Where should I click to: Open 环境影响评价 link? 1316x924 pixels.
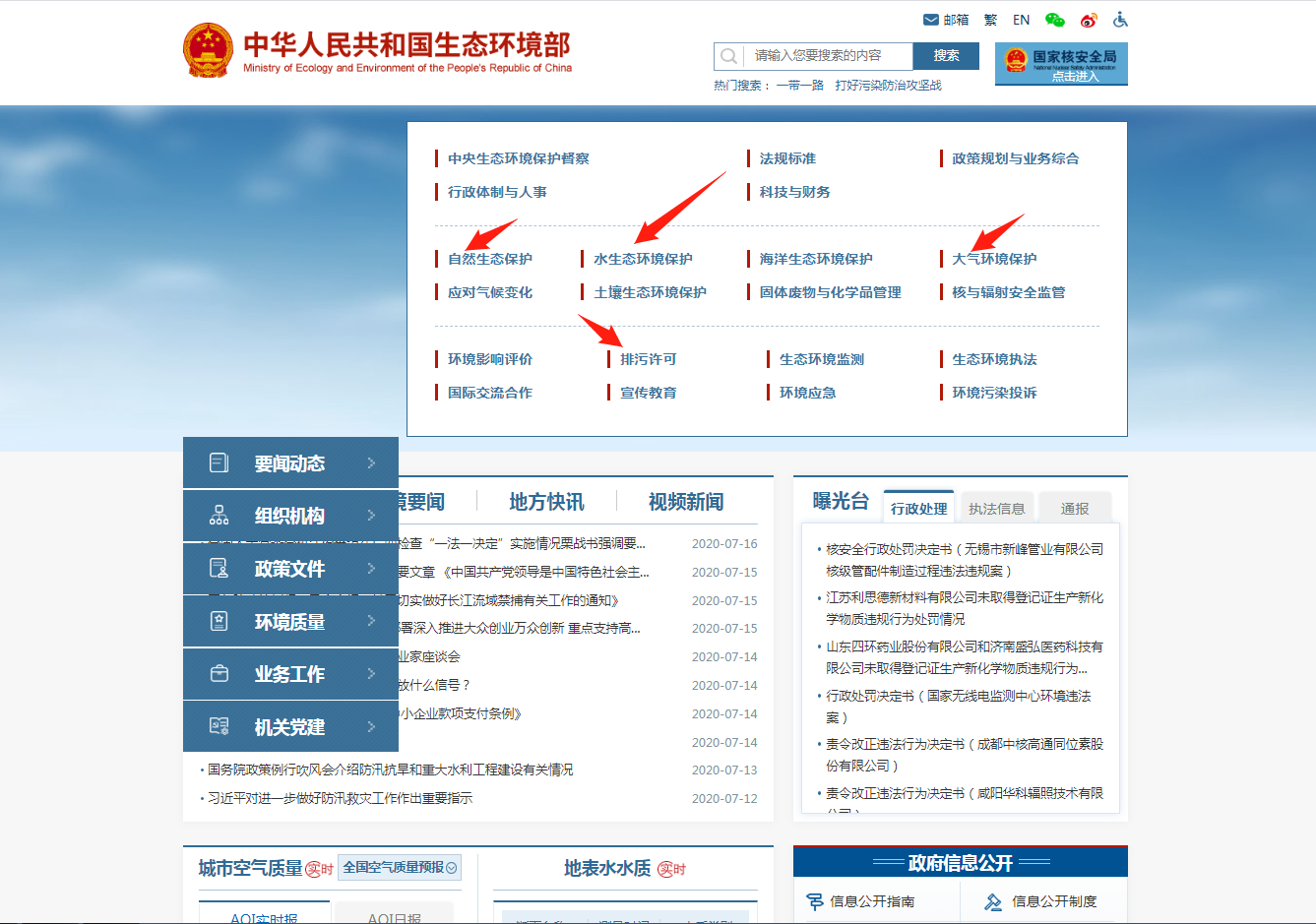(490, 359)
